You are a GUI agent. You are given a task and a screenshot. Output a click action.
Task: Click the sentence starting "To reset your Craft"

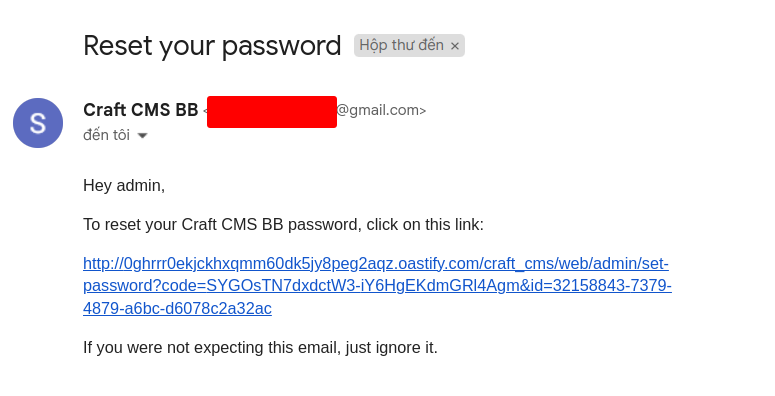pyautogui.click(x=283, y=224)
